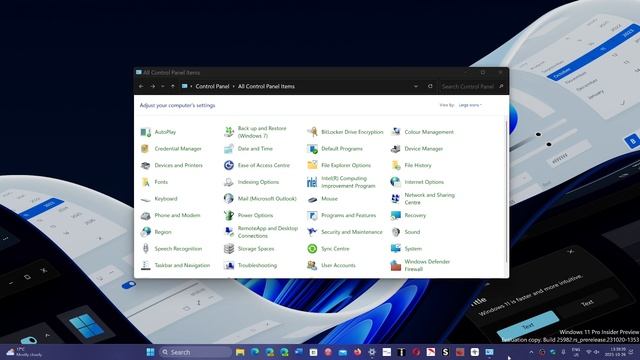Click ENG language indicator in tray
Viewport: 640px width, 360px height.
[576, 352]
